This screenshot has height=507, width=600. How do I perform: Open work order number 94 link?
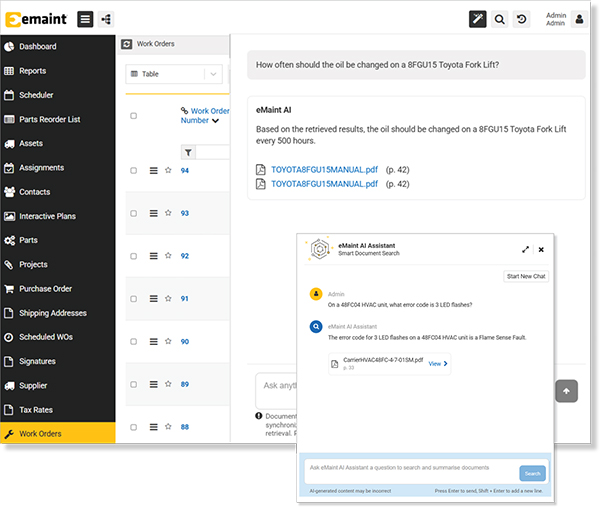[185, 171]
